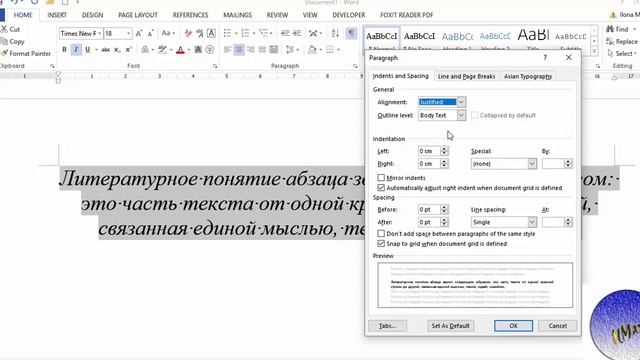Switch to the Asian Typography tab
This screenshot has height=360, width=640.
pyautogui.click(x=528, y=76)
